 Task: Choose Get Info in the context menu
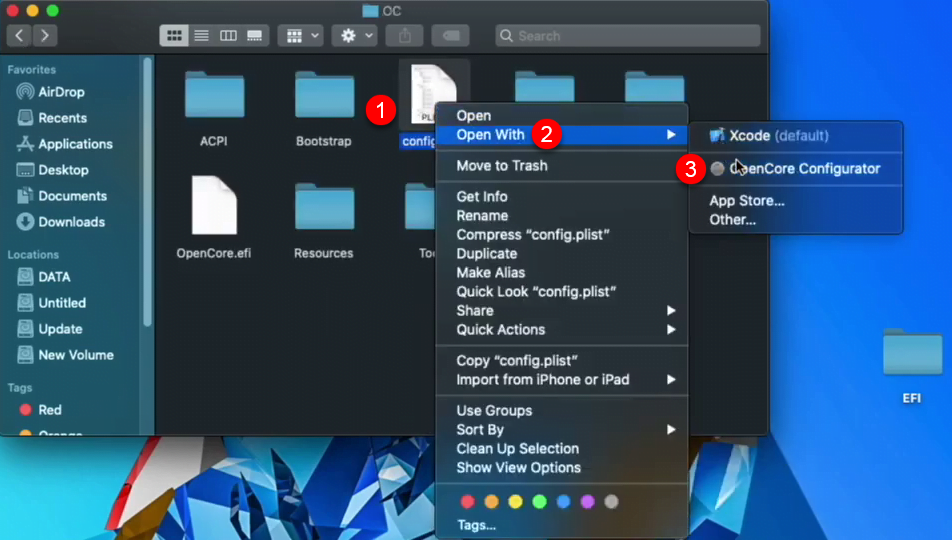pyautogui.click(x=562, y=197)
